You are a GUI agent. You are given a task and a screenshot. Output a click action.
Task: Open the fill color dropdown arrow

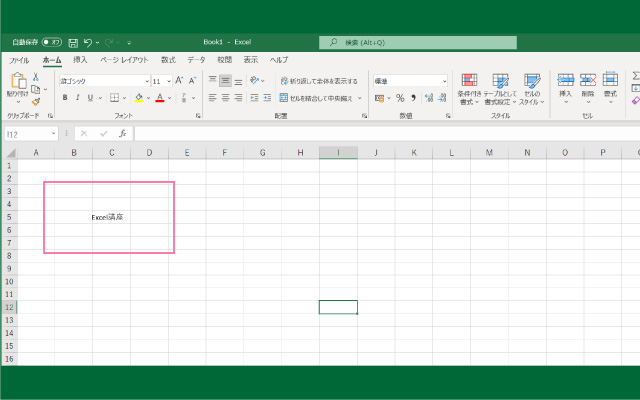[x=149, y=98]
